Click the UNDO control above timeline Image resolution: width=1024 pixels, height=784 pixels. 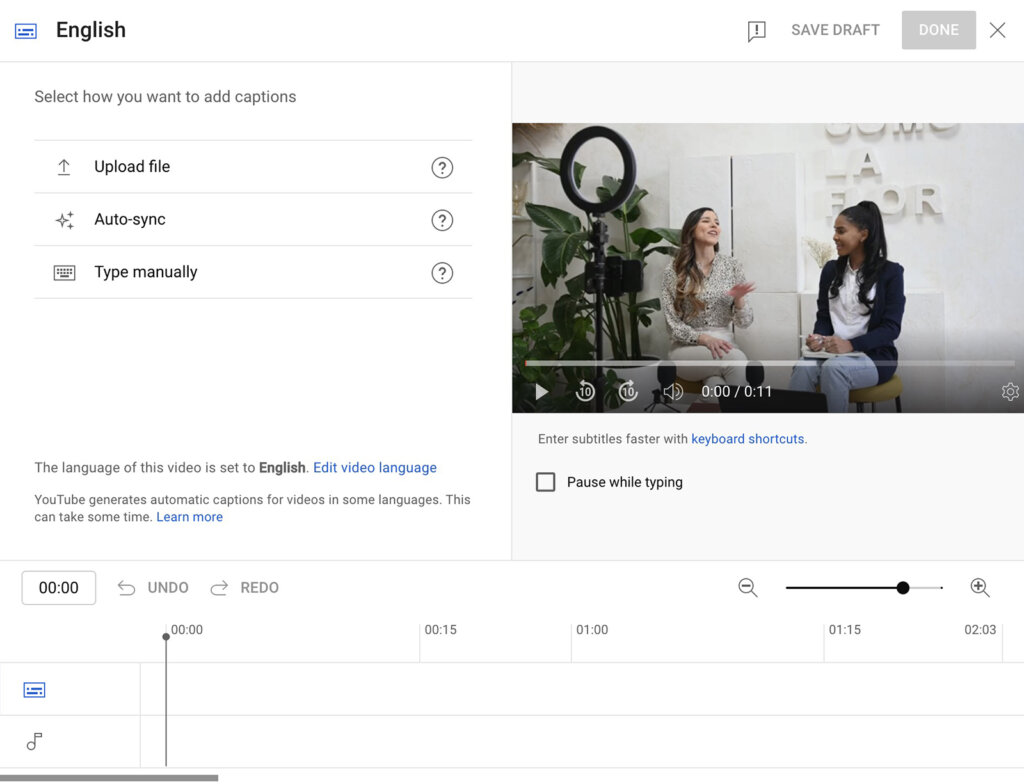pos(152,588)
